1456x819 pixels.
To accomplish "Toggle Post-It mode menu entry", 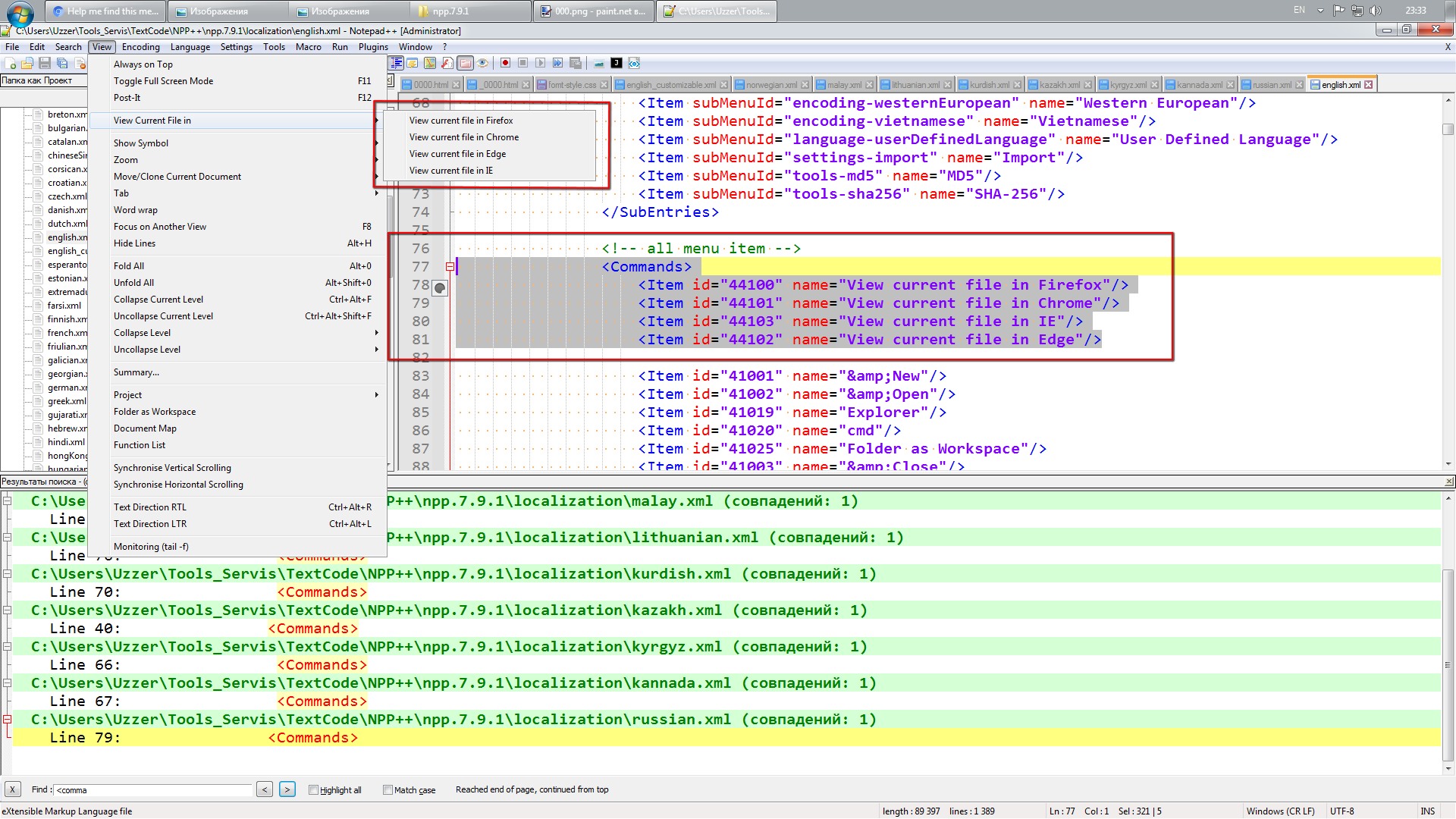I will [237, 98].
